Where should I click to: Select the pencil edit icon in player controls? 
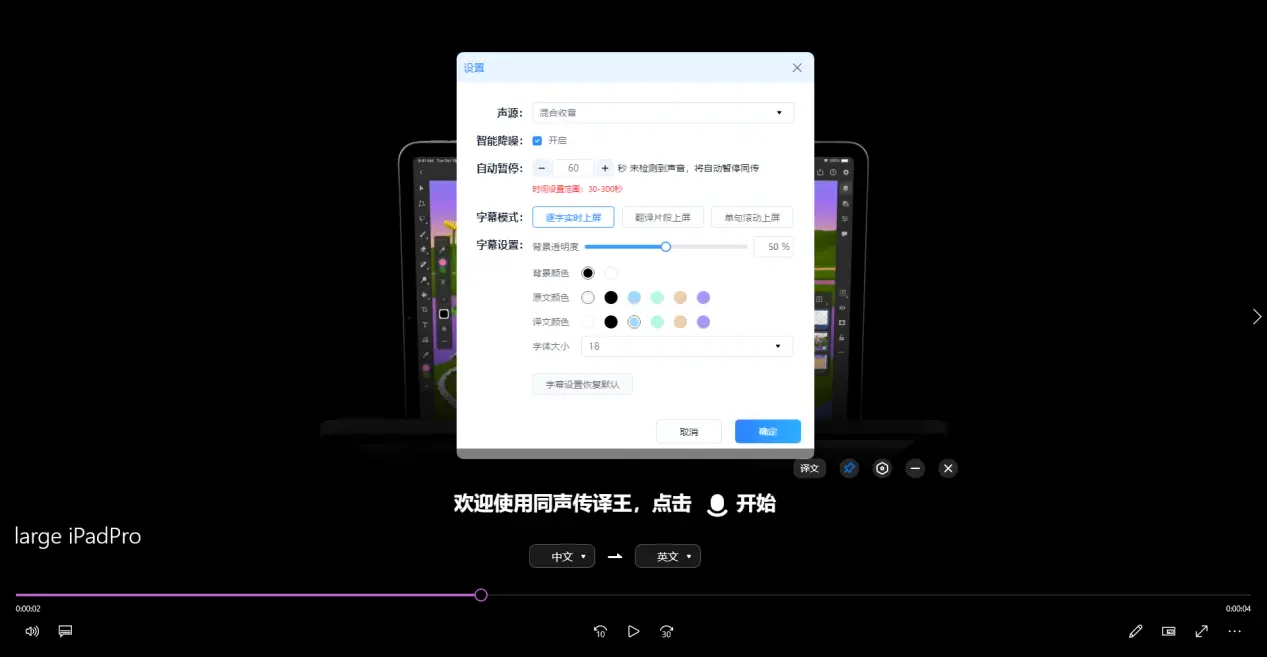[x=1135, y=631]
